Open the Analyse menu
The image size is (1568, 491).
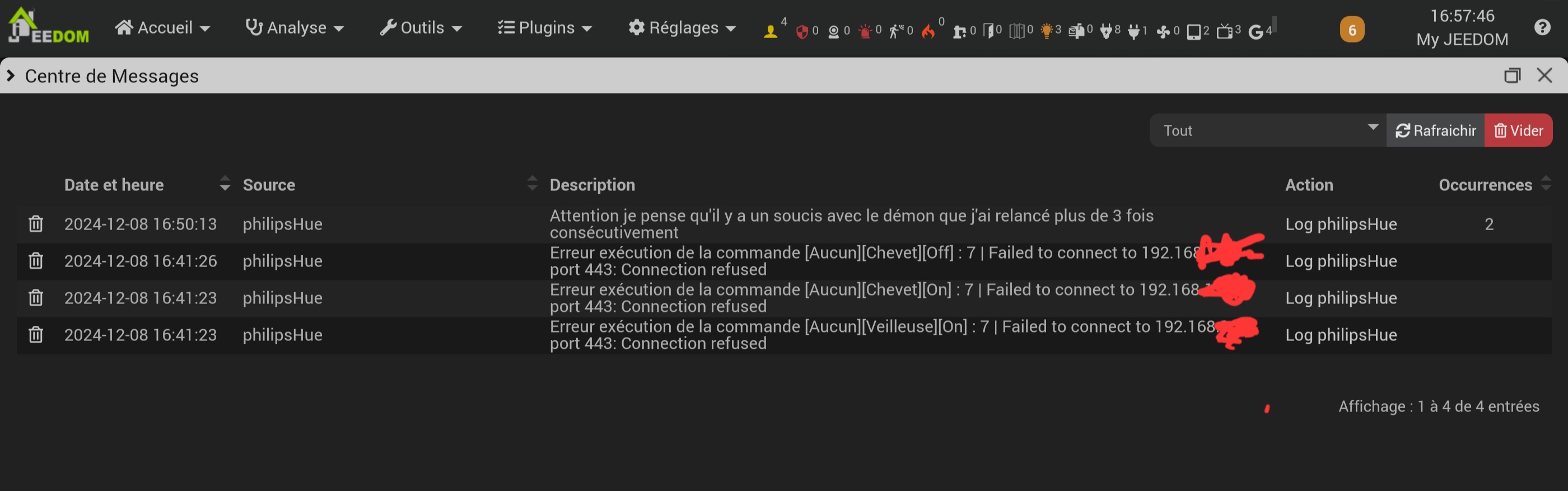tap(295, 28)
